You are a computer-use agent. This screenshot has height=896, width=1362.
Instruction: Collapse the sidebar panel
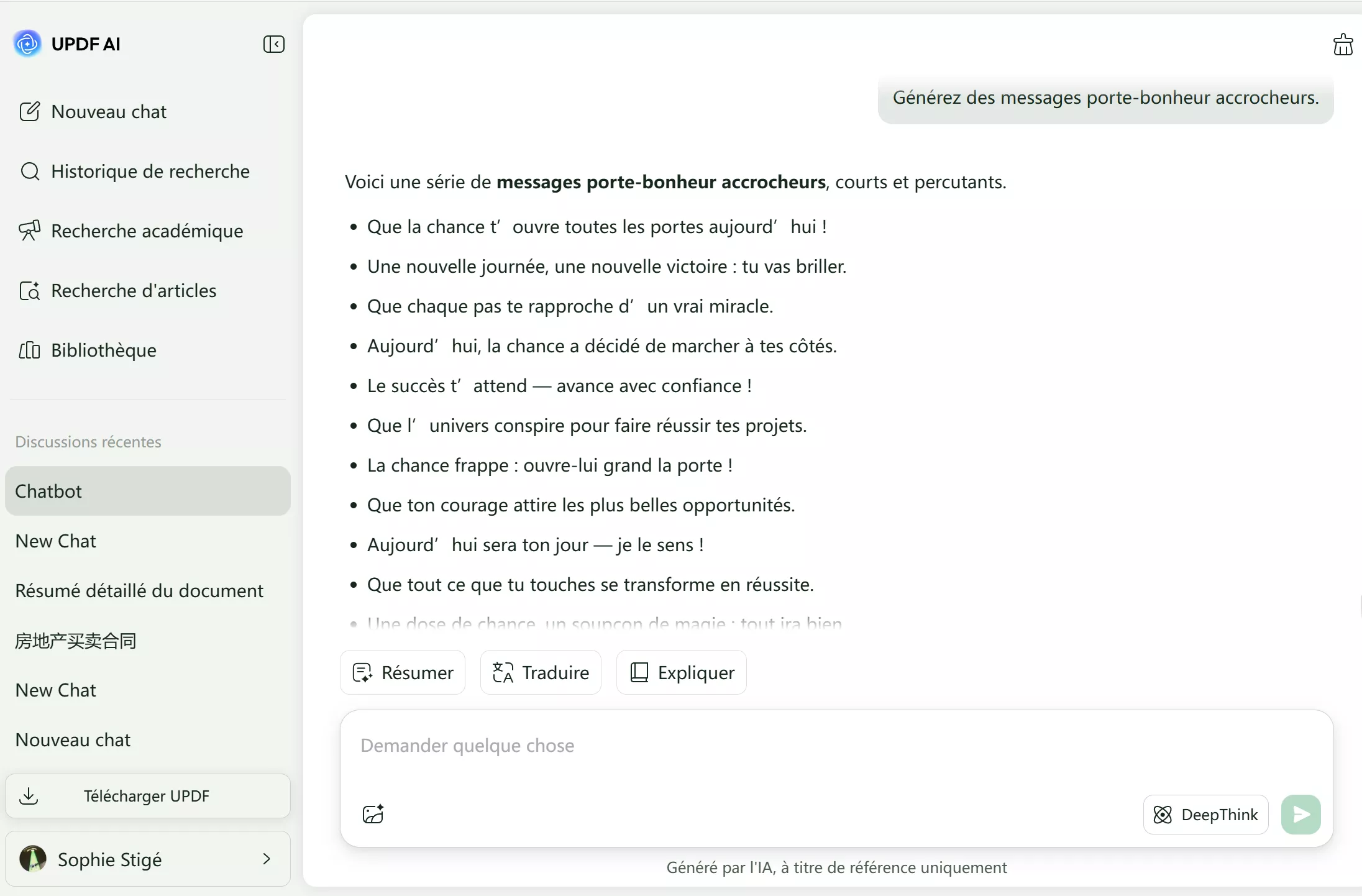coord(273,43)
